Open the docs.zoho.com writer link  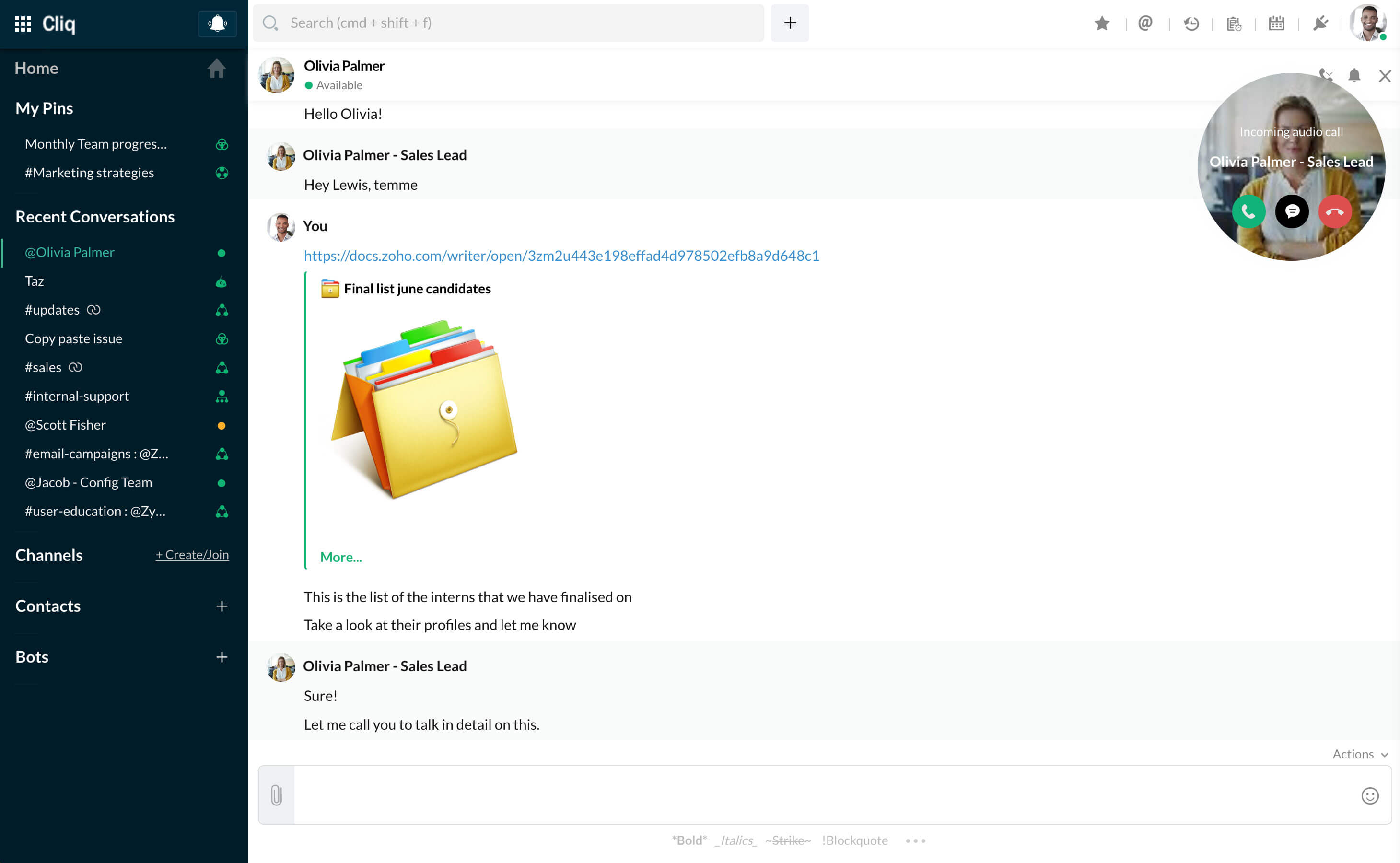click(561, 256)
